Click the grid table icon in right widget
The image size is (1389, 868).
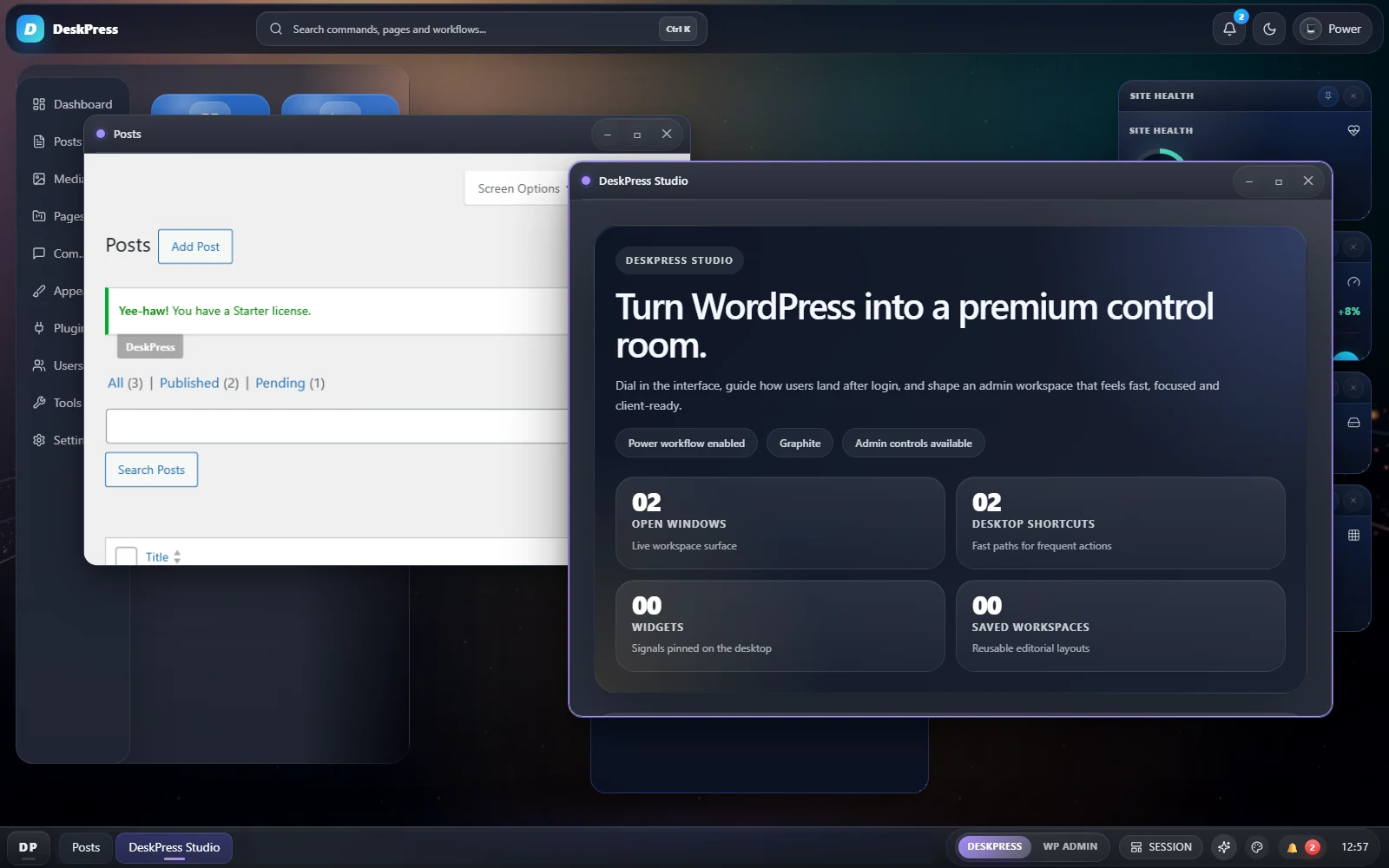(x=1353, y=536)
